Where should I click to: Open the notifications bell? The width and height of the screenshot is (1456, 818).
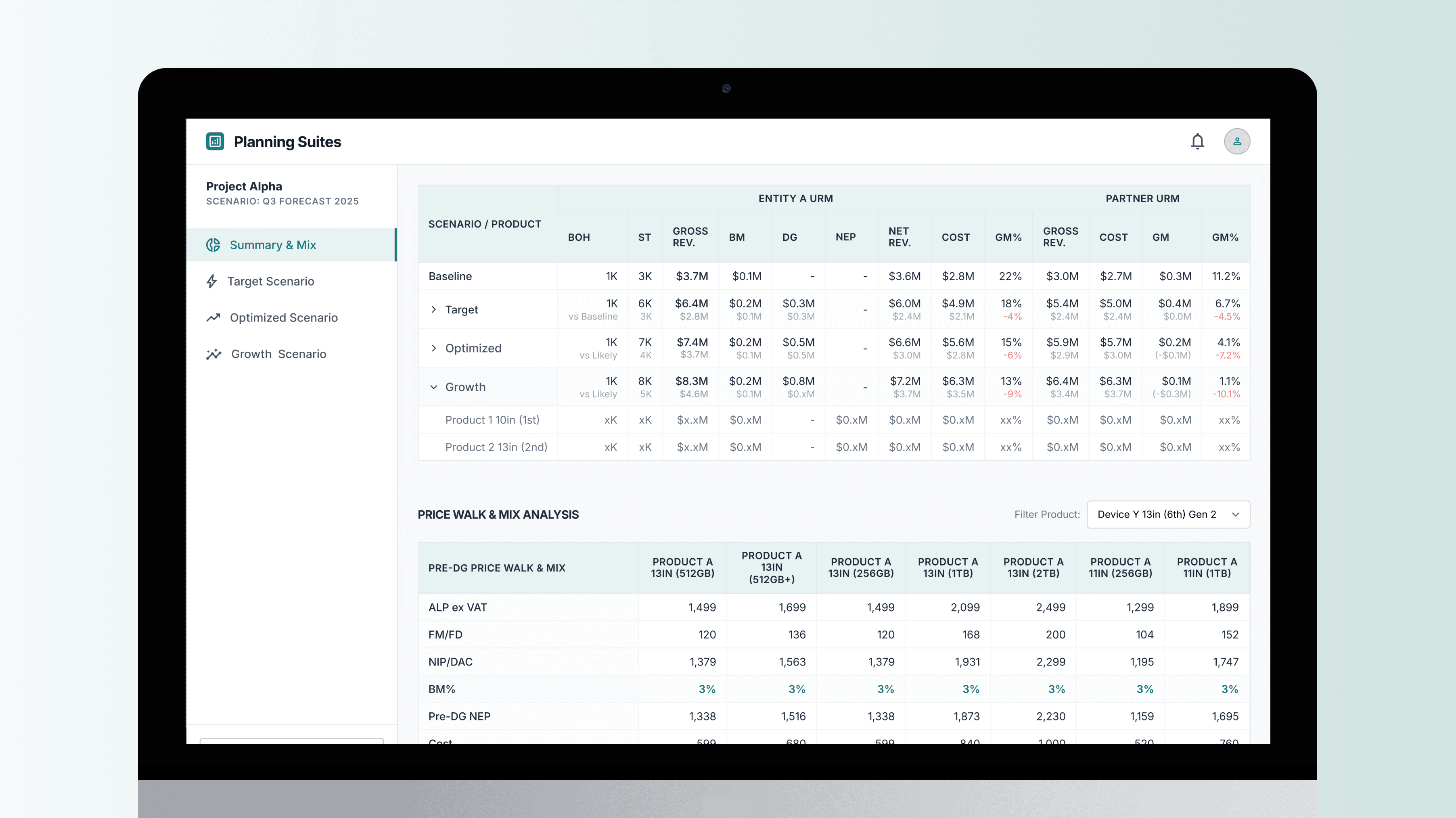pyautogui.click(x=1197, y=141)
